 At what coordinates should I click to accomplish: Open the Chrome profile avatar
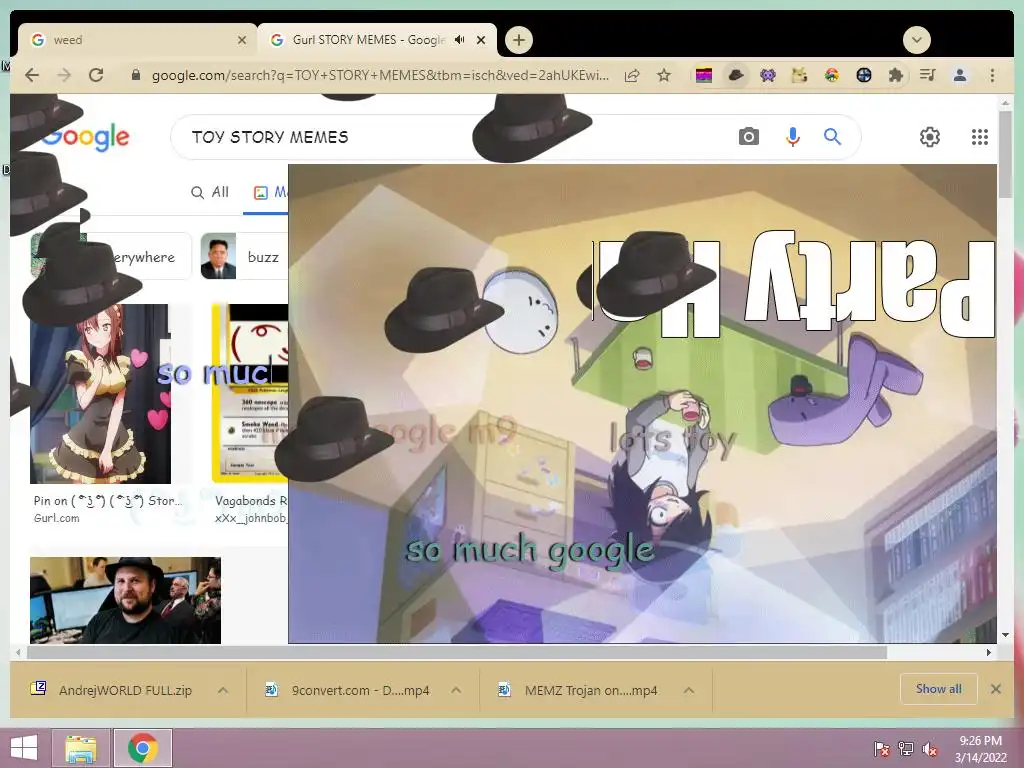[x=959, y=76]
